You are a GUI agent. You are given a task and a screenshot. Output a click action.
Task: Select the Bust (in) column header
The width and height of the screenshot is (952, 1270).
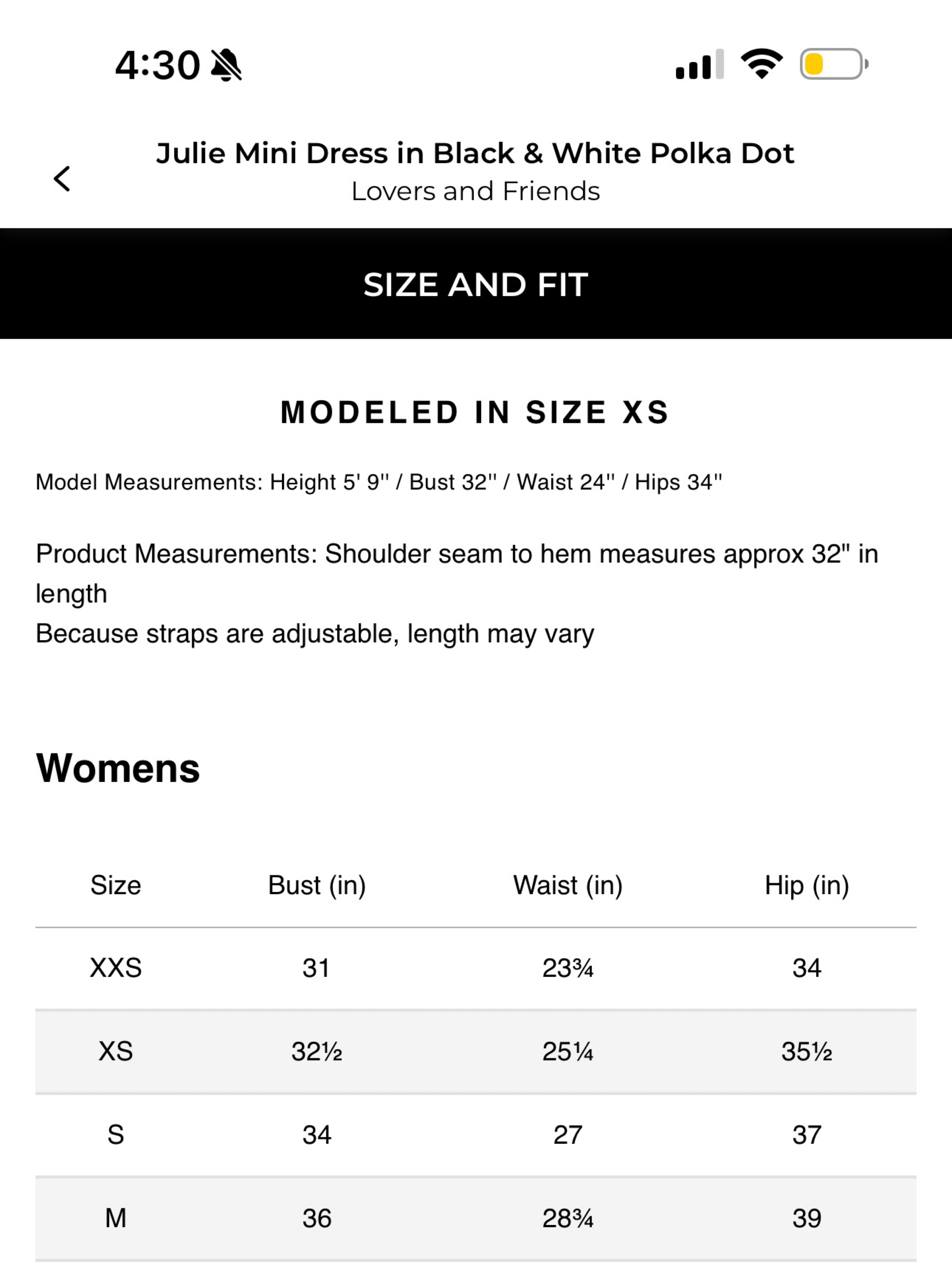coord(317,885)
